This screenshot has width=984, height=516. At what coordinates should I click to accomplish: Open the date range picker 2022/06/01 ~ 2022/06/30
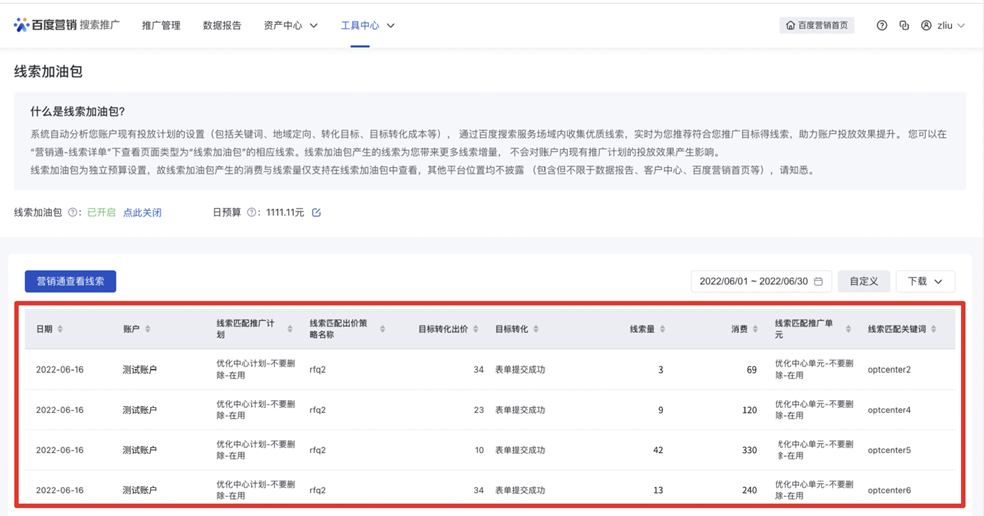[x=761, y=282]
